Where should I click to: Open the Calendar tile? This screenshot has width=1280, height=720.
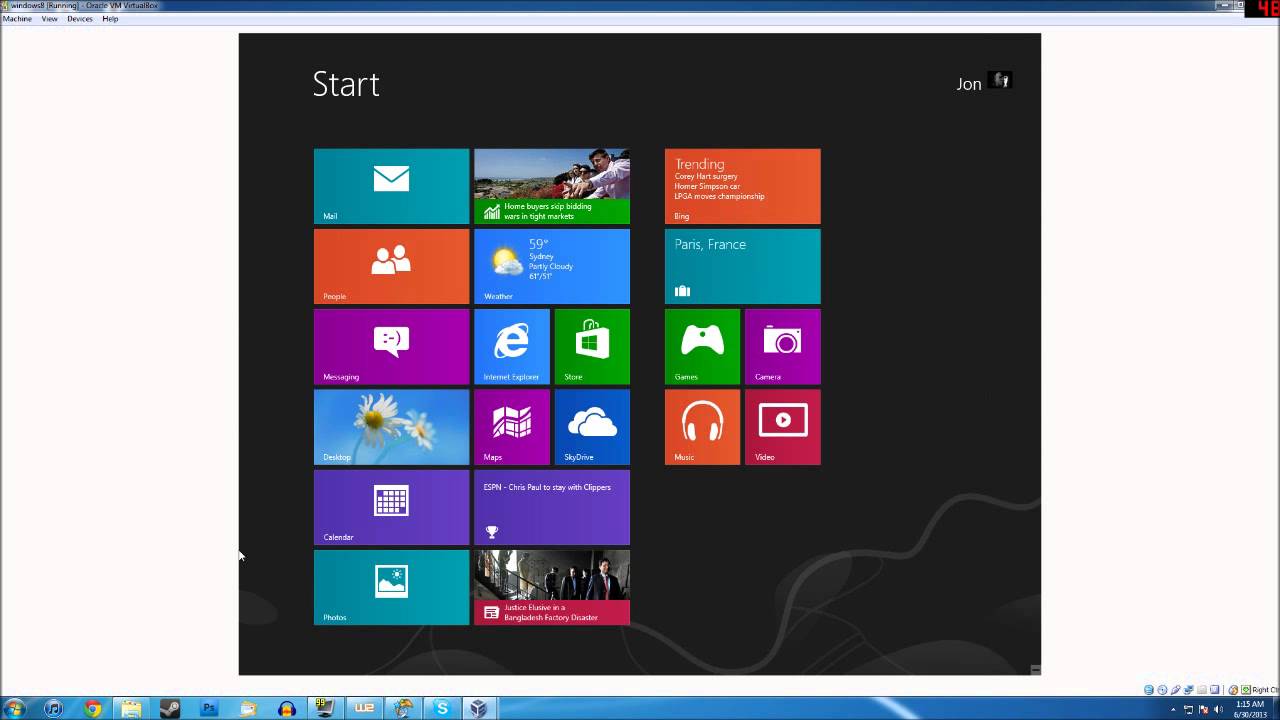(391, 507)
